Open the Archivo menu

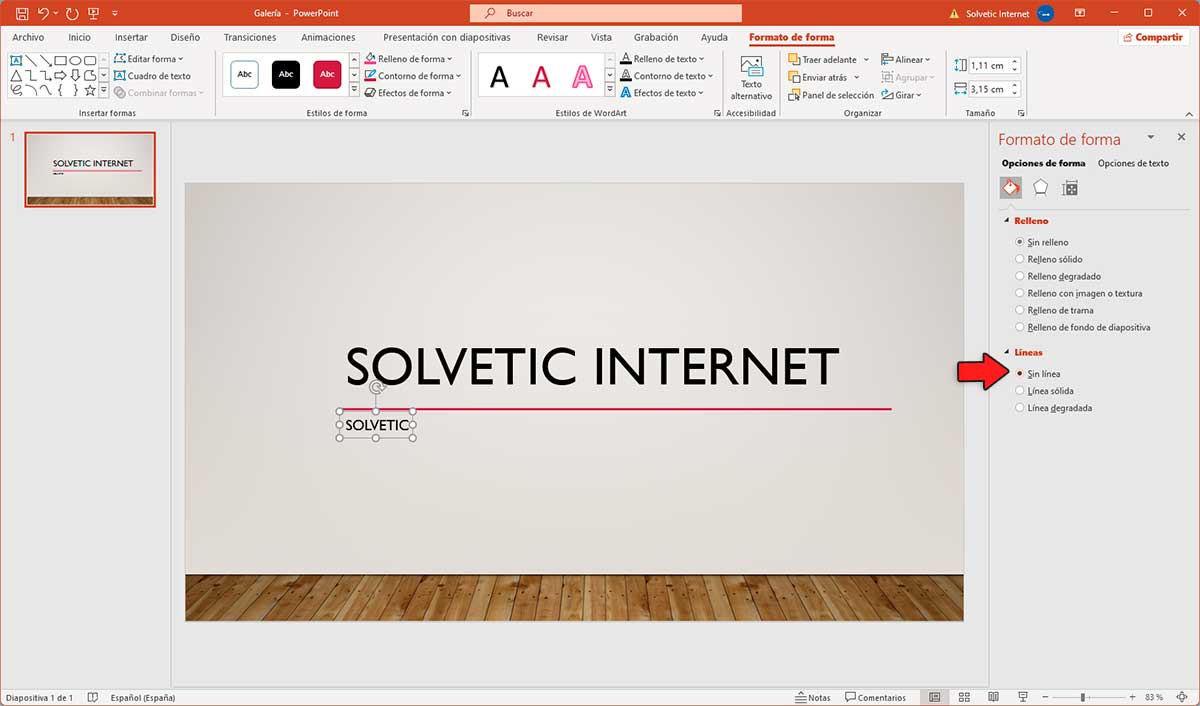pyautogui.click(x=28, y=37)
